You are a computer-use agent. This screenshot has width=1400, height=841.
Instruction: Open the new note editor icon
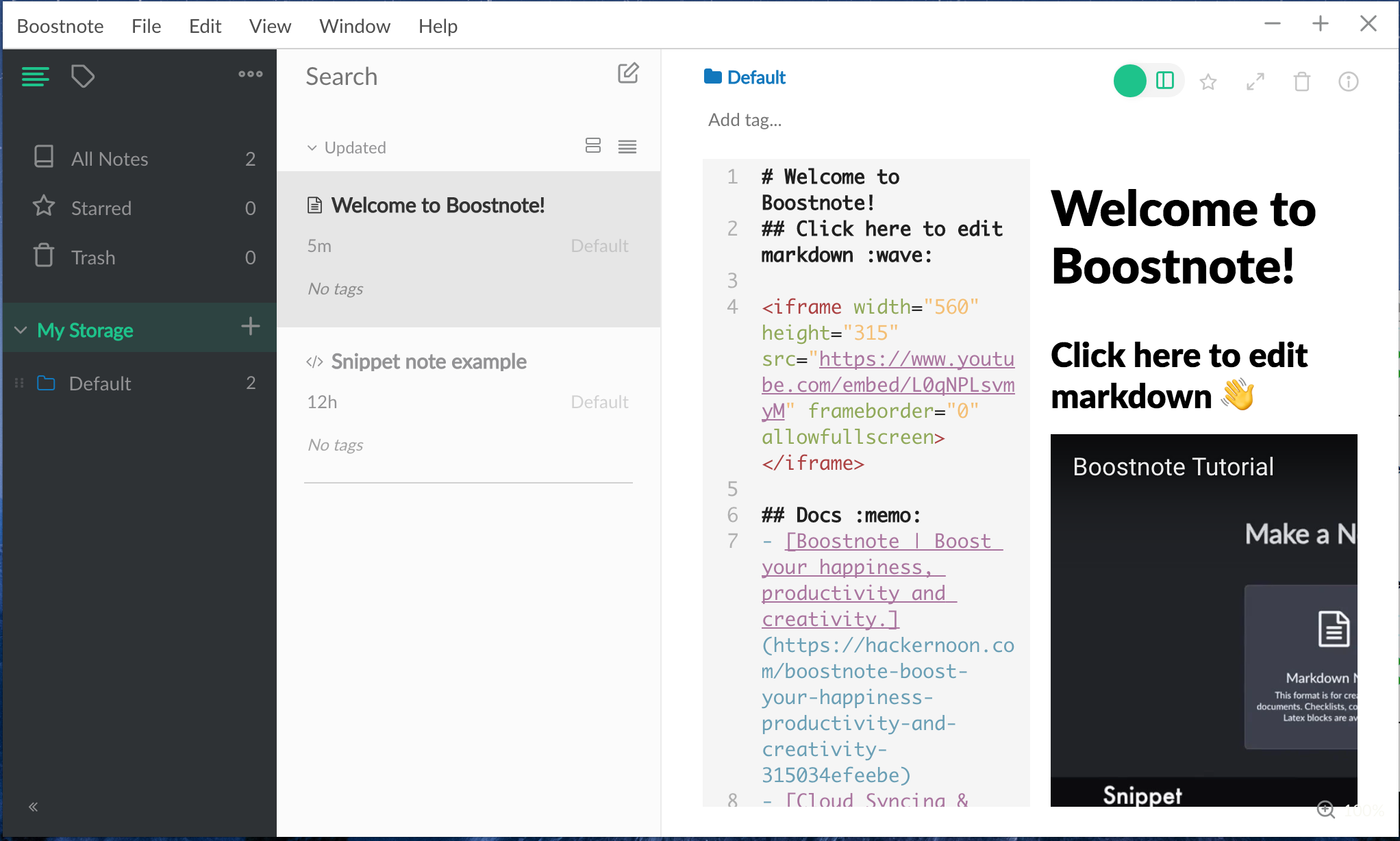point(627,74)
